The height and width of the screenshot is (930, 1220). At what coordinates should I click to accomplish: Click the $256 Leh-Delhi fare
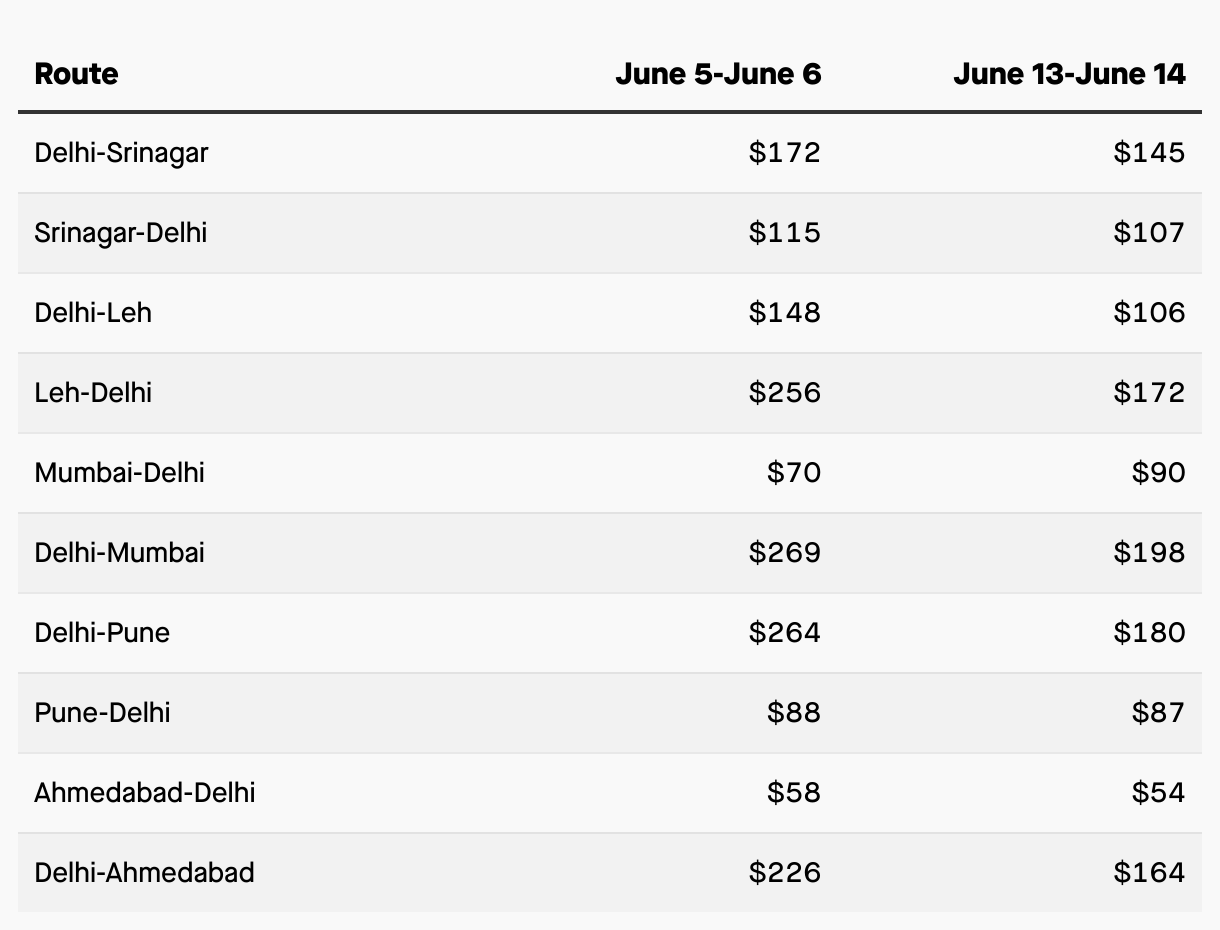pos(784,393)
